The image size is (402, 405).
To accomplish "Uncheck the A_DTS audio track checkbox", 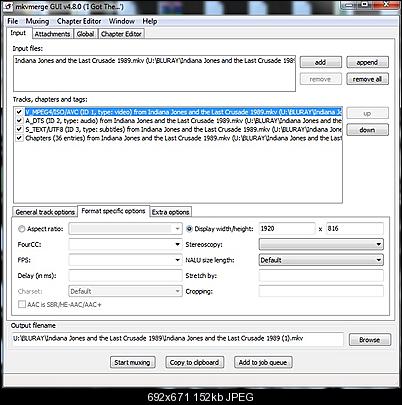I will 19,121.
